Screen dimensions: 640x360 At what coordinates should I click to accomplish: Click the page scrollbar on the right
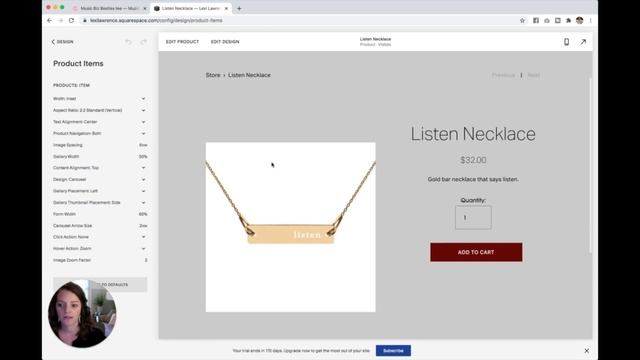590,165
